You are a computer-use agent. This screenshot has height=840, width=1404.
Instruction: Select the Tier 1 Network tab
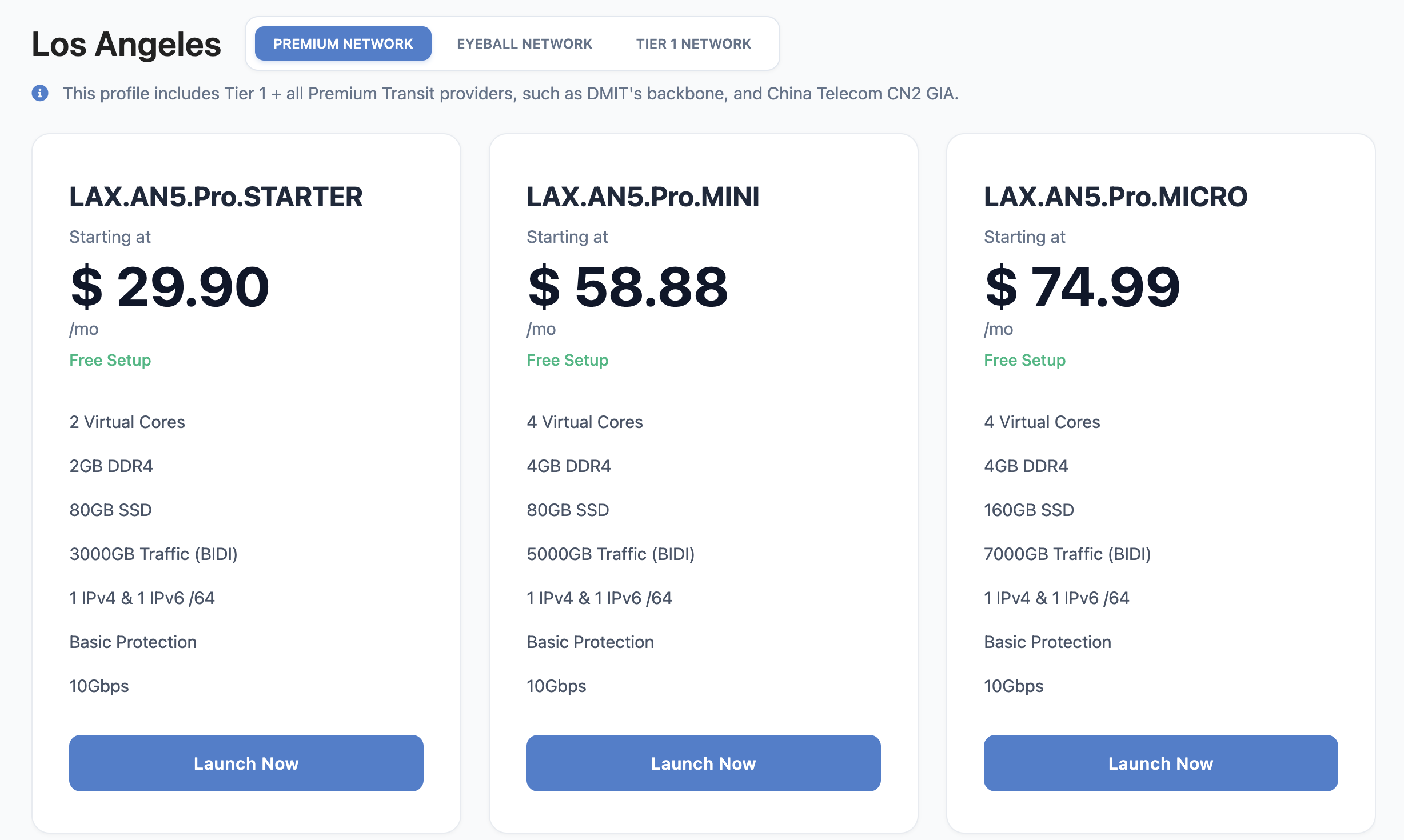[x=693, y=44]
